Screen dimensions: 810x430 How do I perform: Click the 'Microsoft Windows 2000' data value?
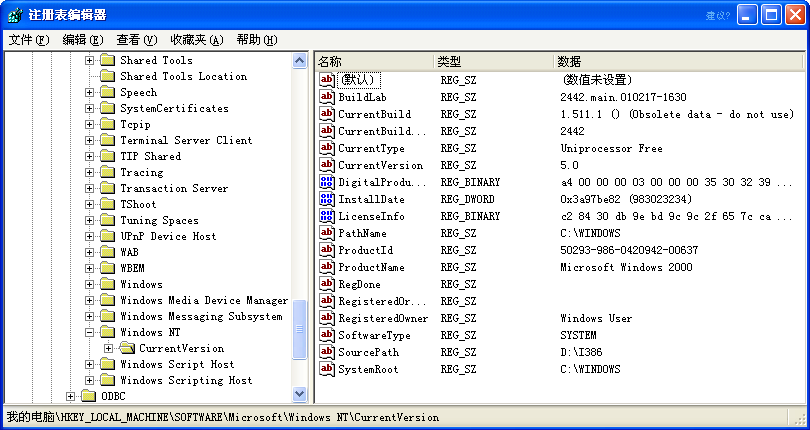point(626,267)
